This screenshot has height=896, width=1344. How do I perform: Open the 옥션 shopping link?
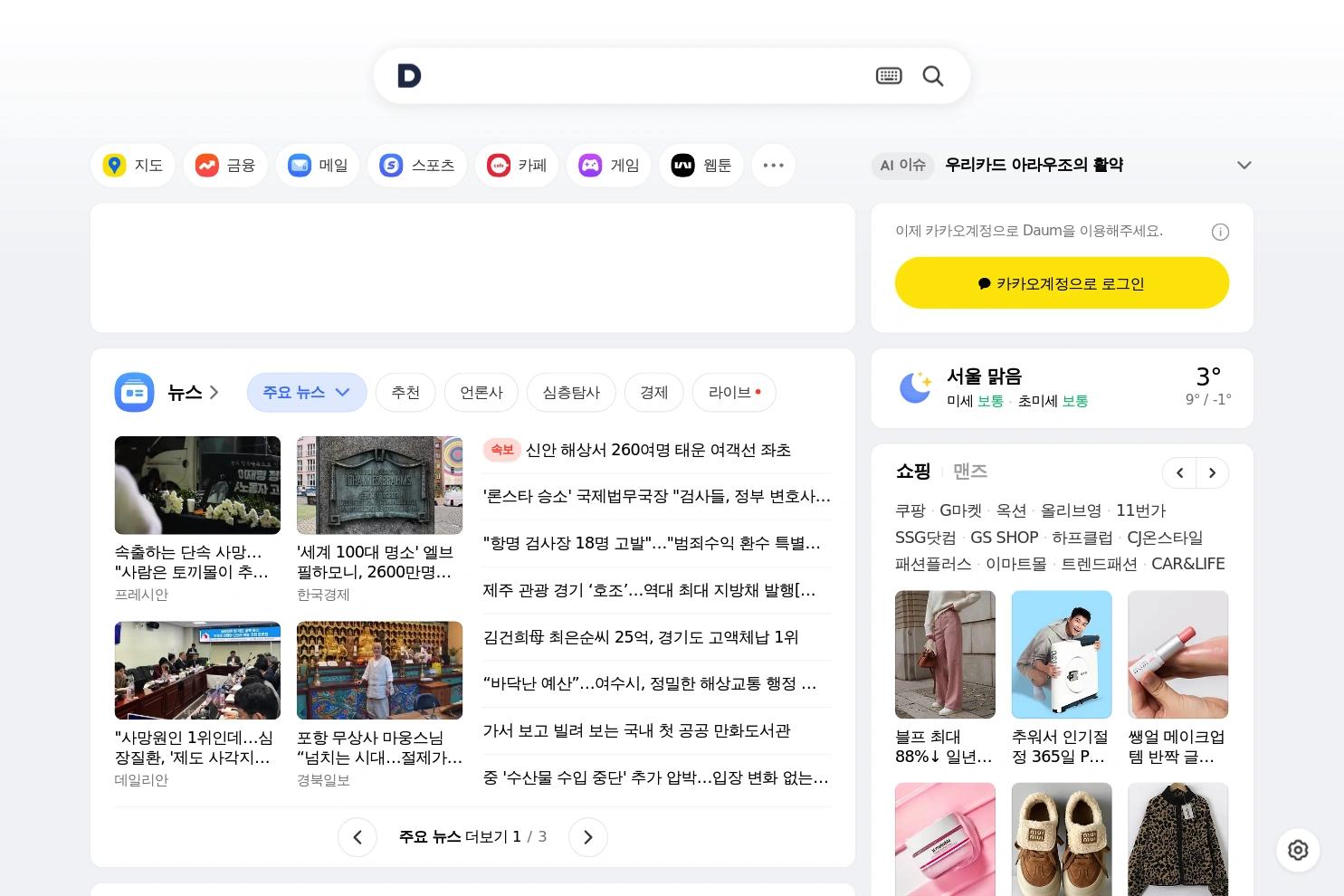(x=1011, y=510)
